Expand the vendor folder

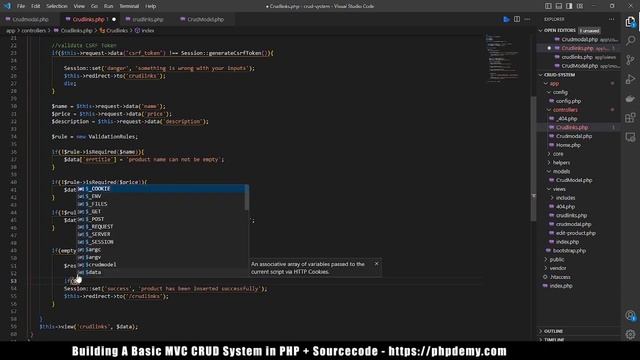546,268
